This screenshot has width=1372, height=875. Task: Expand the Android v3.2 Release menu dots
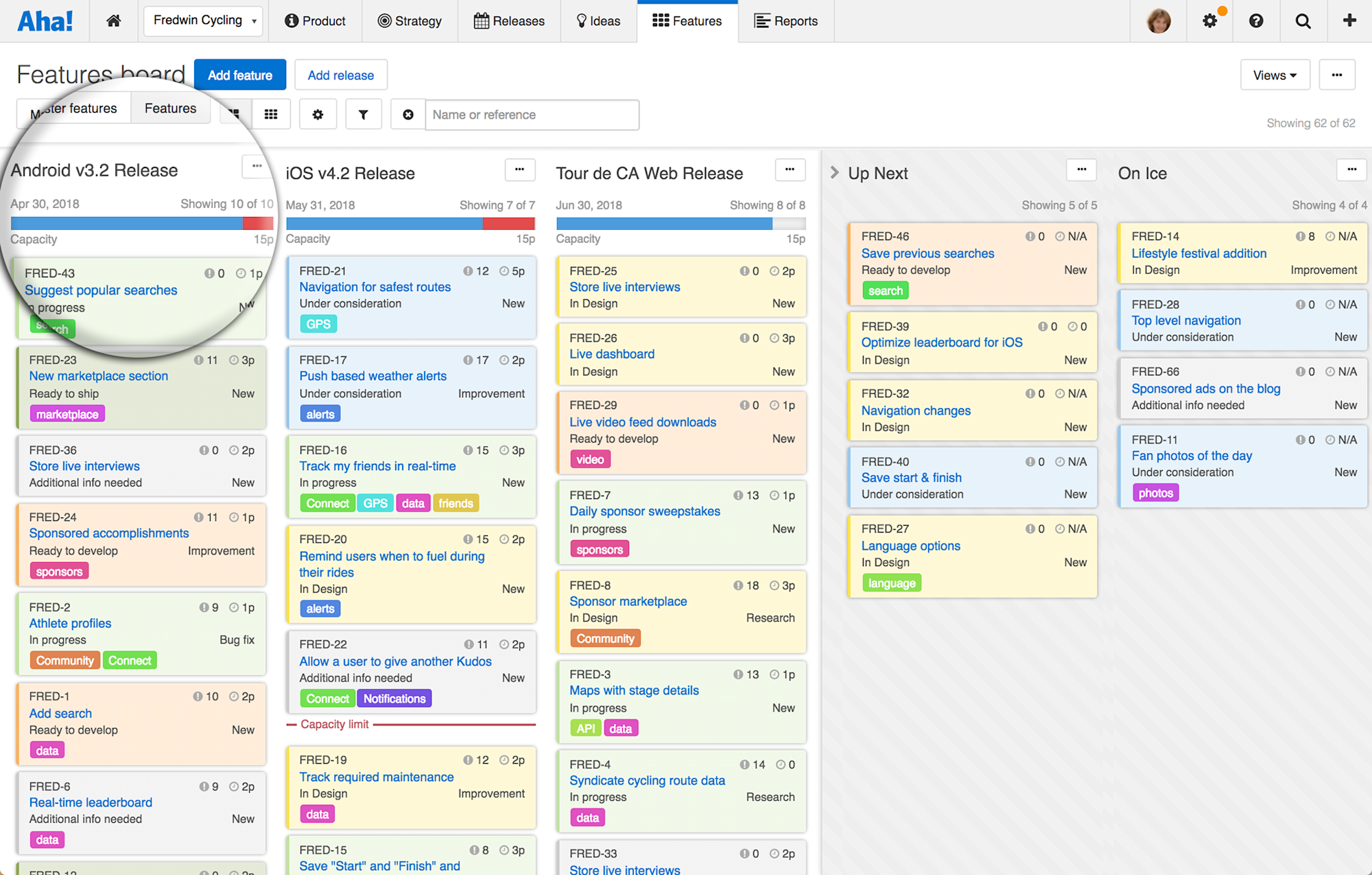coord(257,166)
